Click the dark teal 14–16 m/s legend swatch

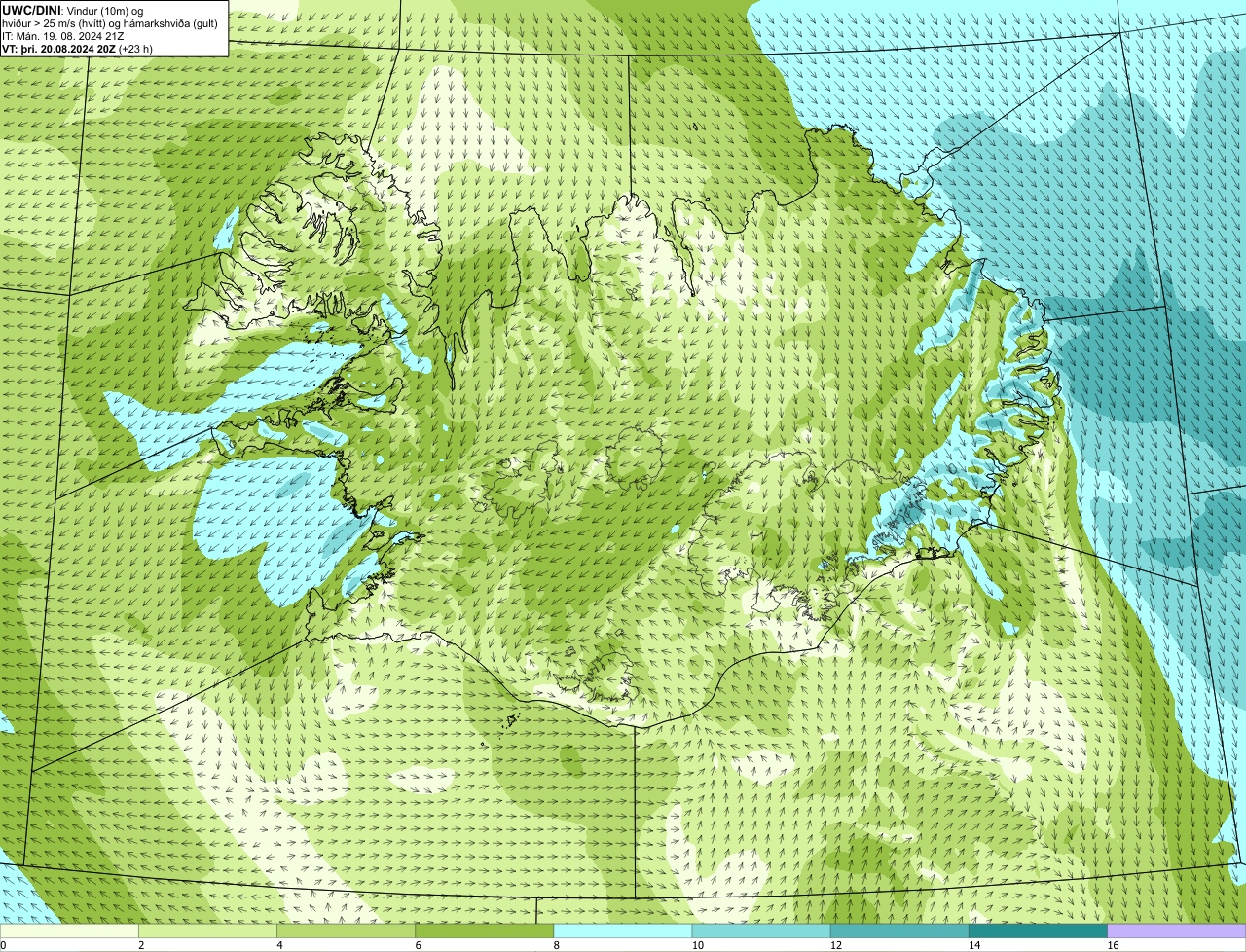pos(1038,931)
